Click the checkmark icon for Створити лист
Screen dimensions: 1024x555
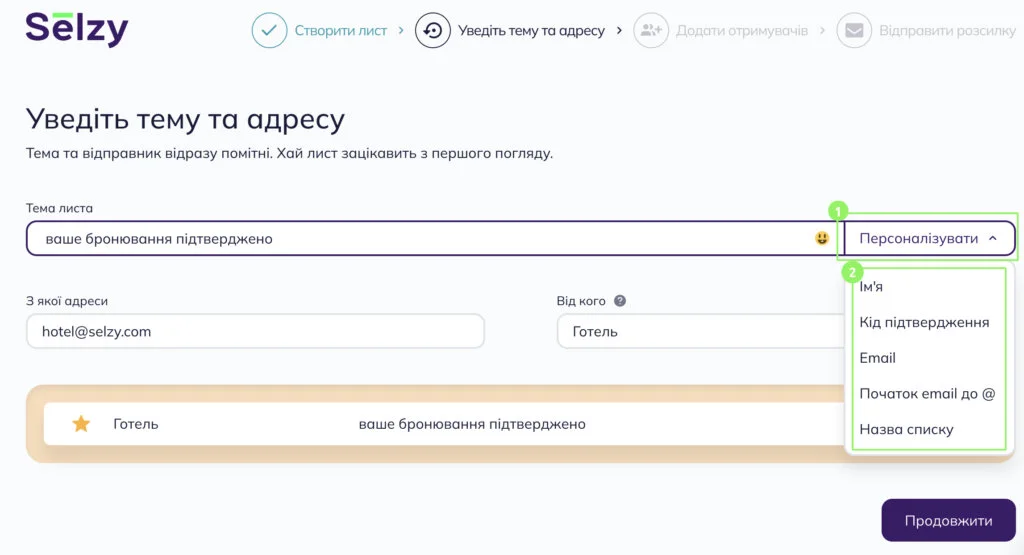tap(269, 30)
